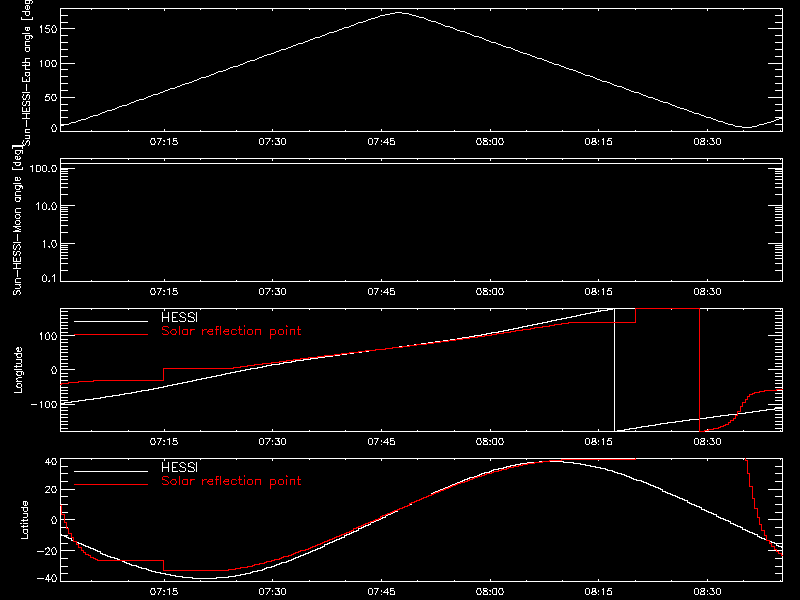This screenshot has height=600, width=800.
Task: Click 07:15 under the Earth angle plot
Action: 164,142
